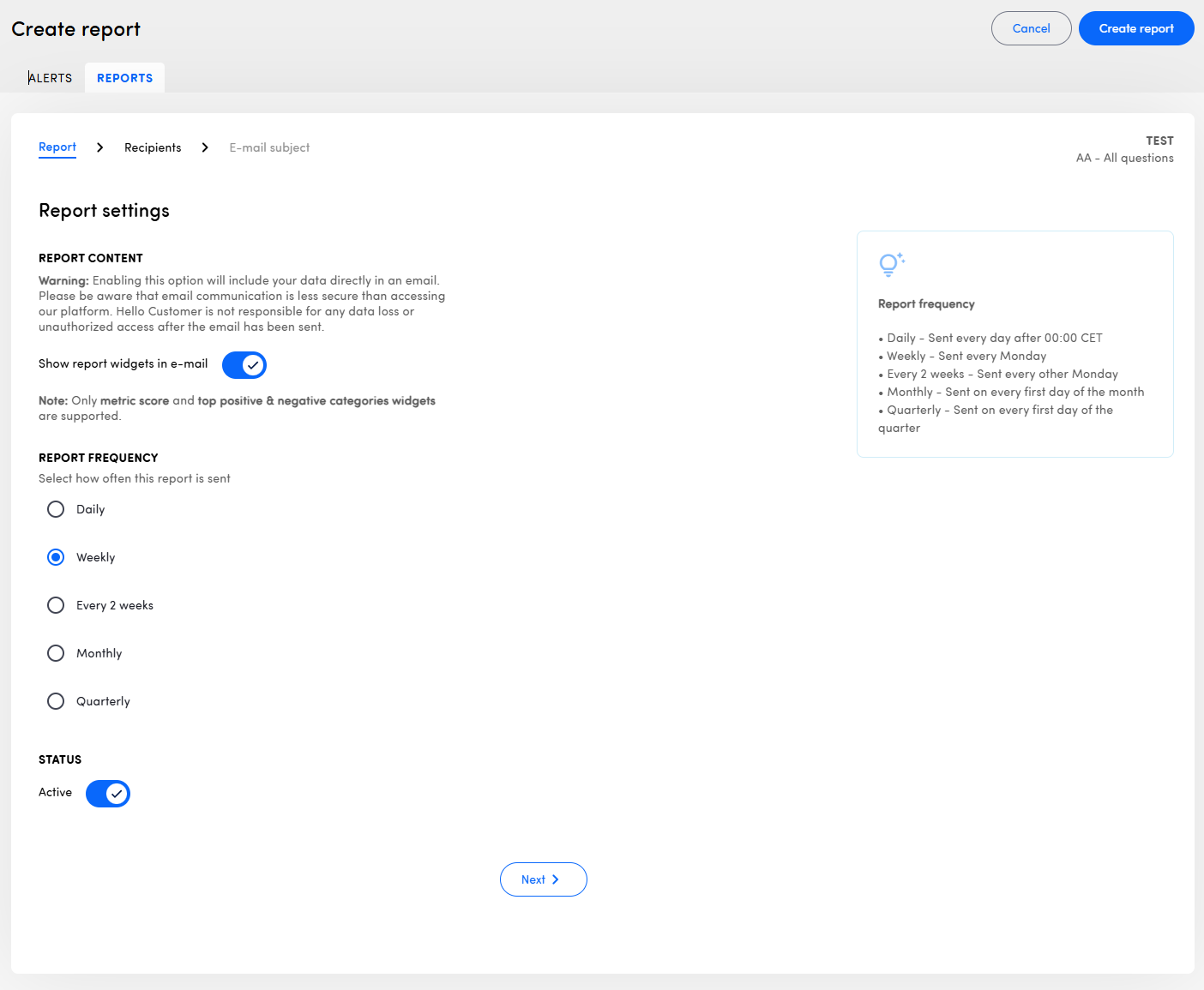Choose the Weekly radio button
Screen dimensions: 1204x990
(x=56, y=557)
